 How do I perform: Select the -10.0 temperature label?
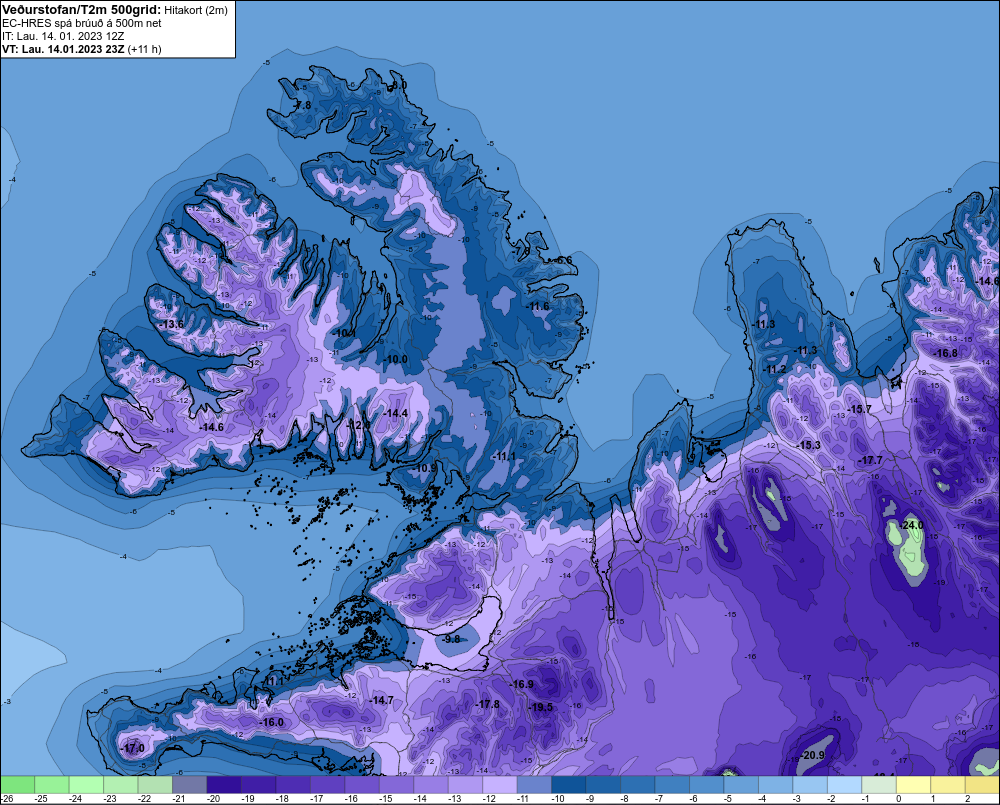pos(395,359)
